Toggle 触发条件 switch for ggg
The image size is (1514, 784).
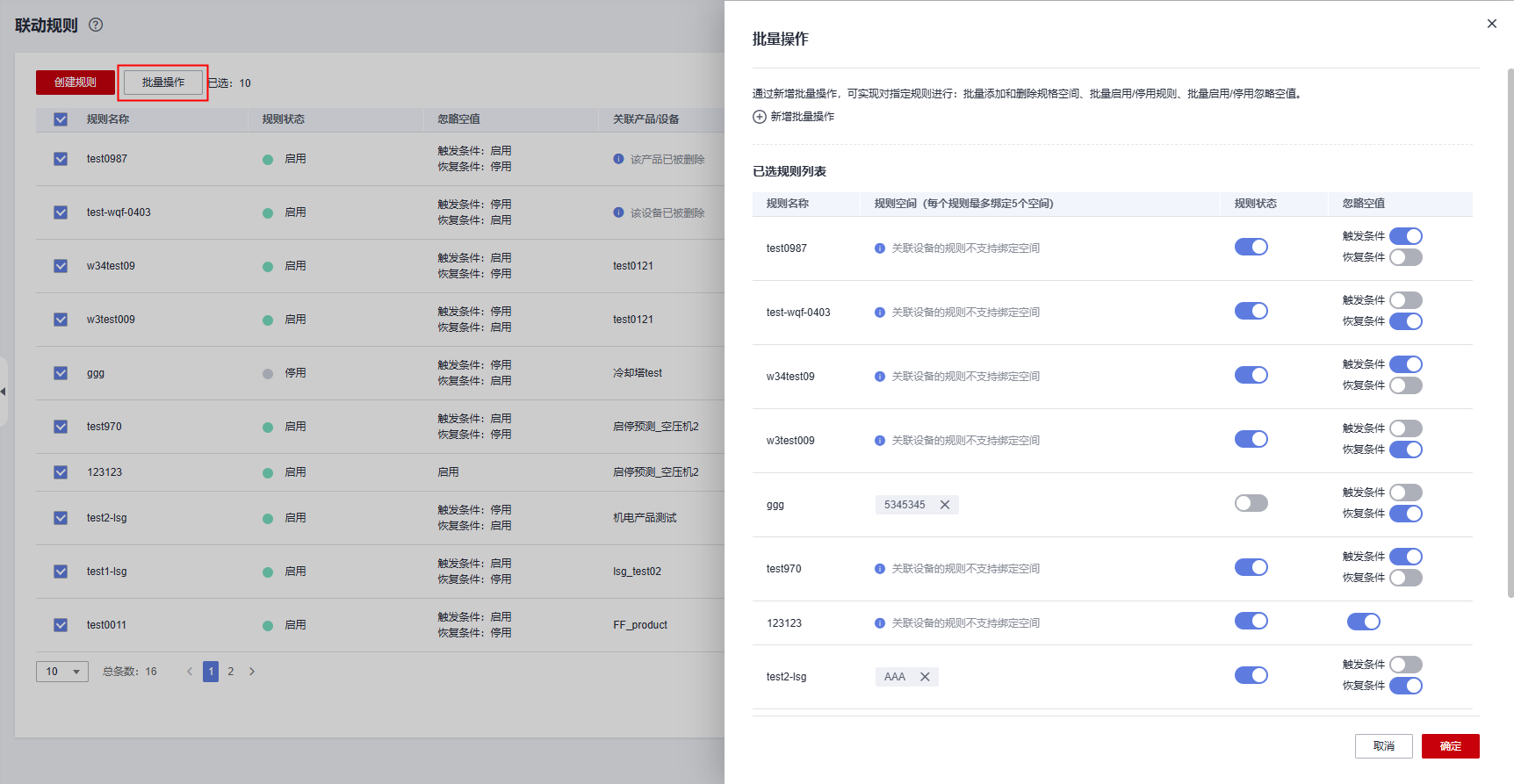pyautogui.click(x=1405, y=493)
